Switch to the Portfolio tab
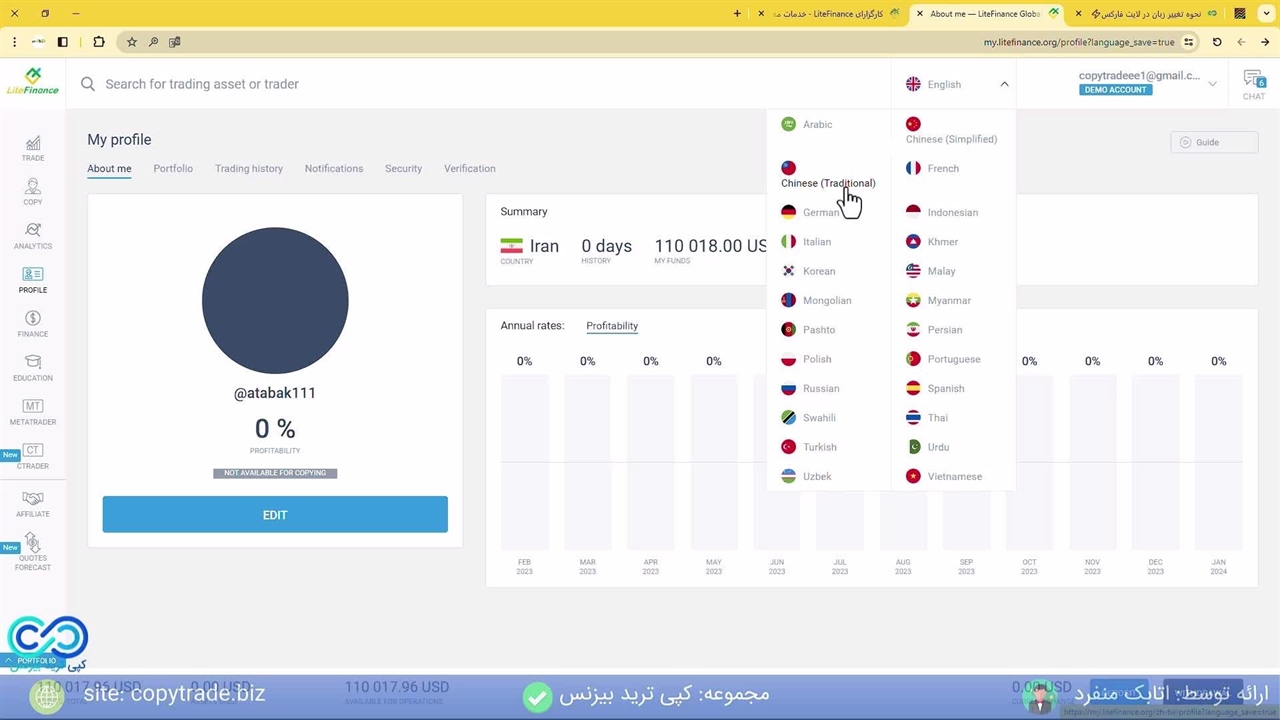 coord(173,169)
